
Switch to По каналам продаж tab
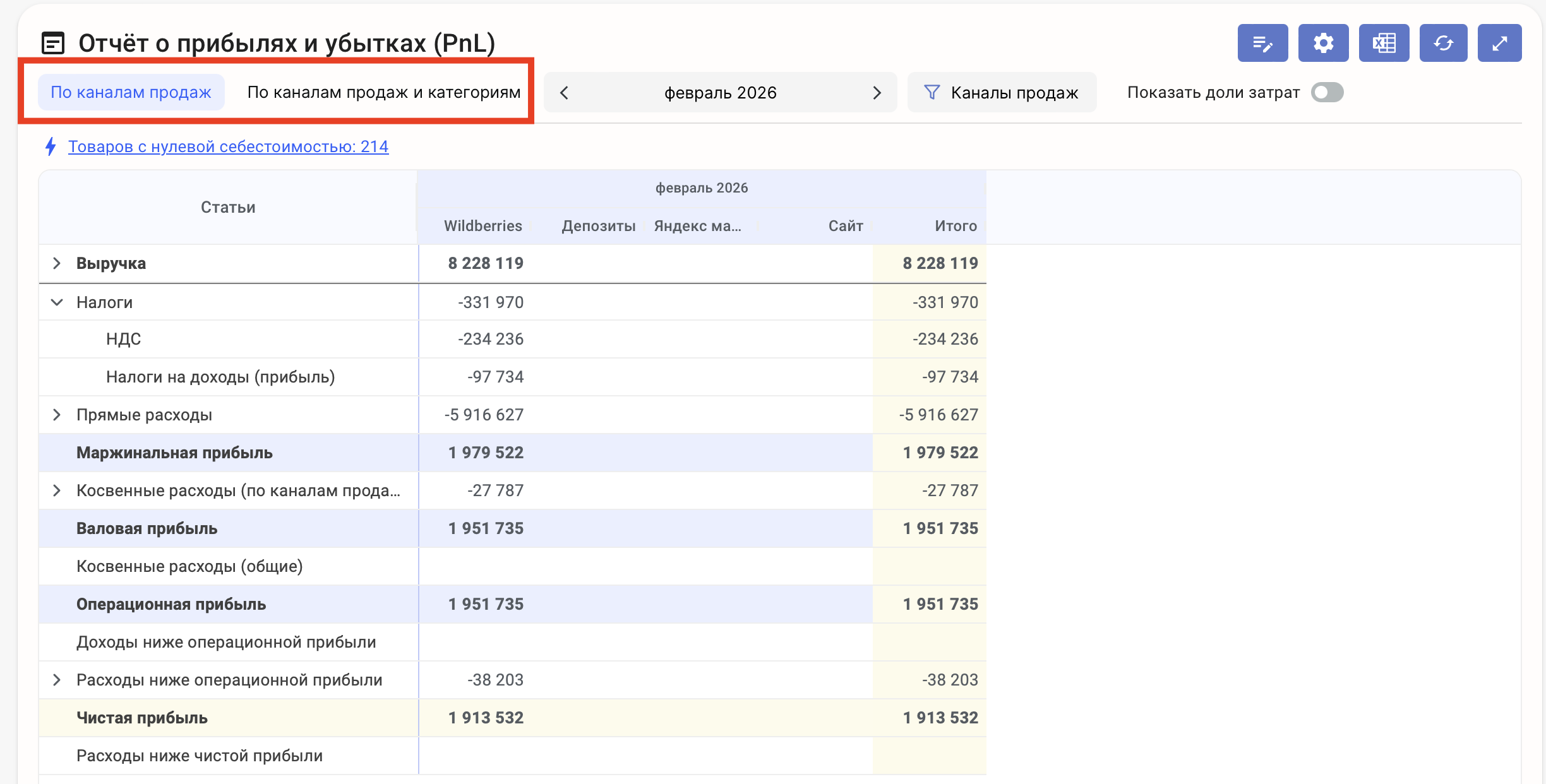pos(131,92)
